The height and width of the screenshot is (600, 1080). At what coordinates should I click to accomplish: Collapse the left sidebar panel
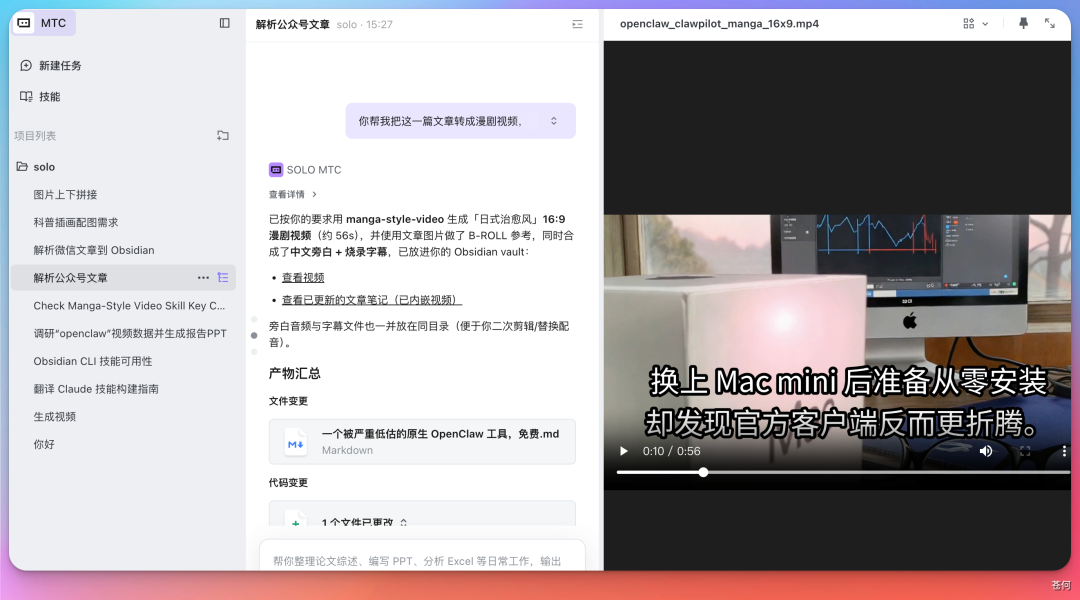(x=224, y=22)
